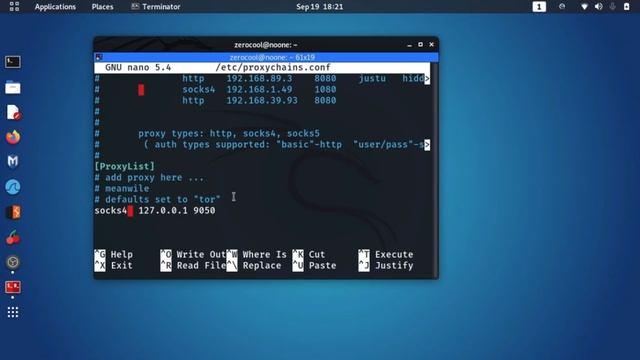The width and height of the screenshot is (640, 360).
Task: Click the circular tray indicator beside workspace number
Action: click(562, 7)
